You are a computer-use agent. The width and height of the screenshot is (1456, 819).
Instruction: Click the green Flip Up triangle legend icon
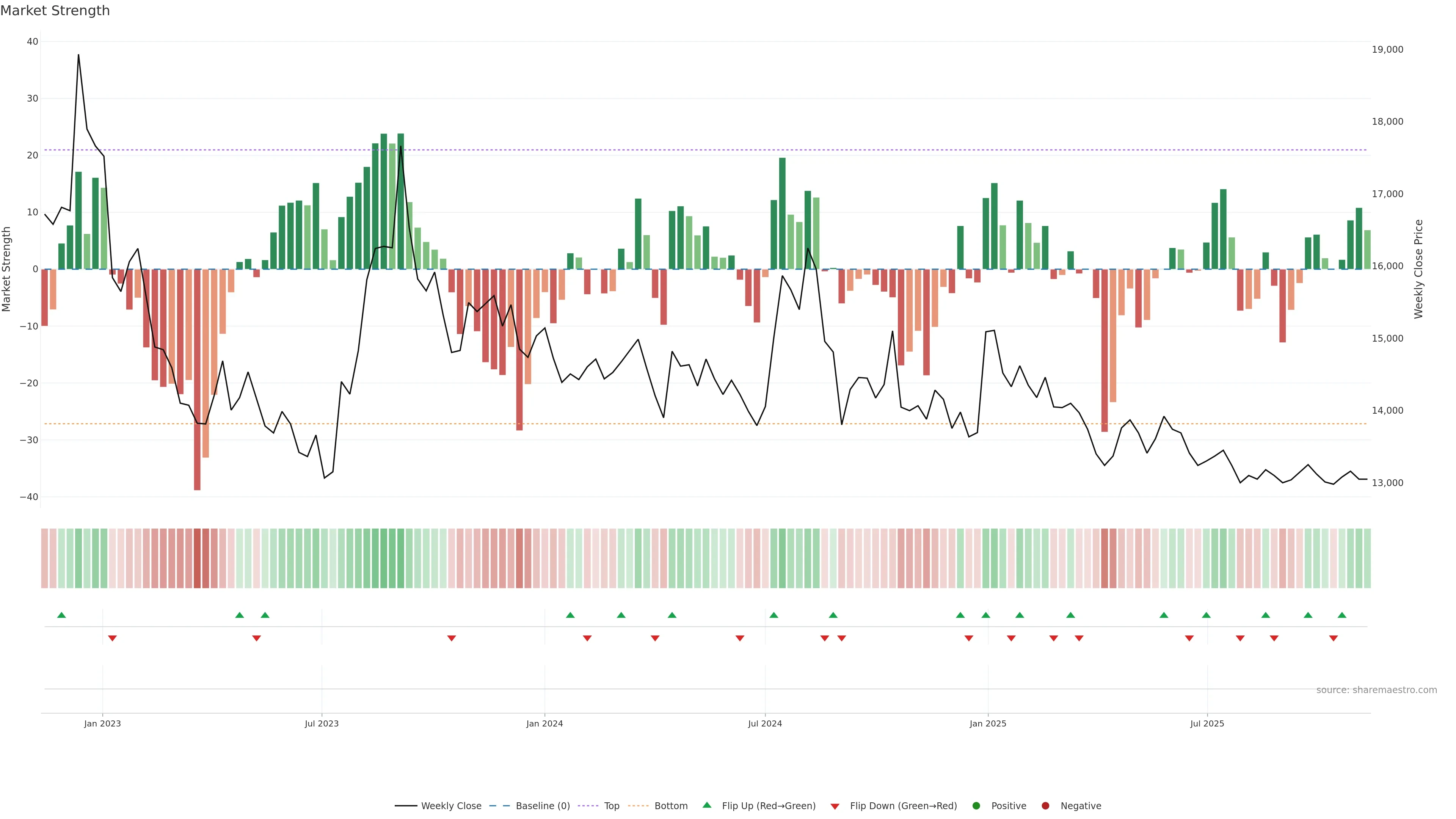(706, 805)
